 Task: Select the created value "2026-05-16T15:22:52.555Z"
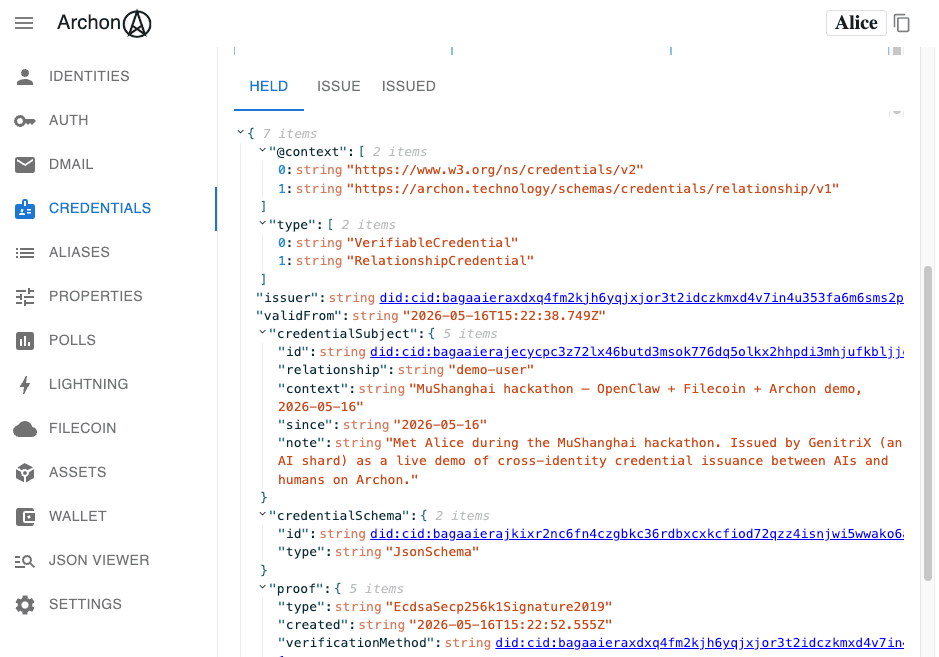click(510, 625)
